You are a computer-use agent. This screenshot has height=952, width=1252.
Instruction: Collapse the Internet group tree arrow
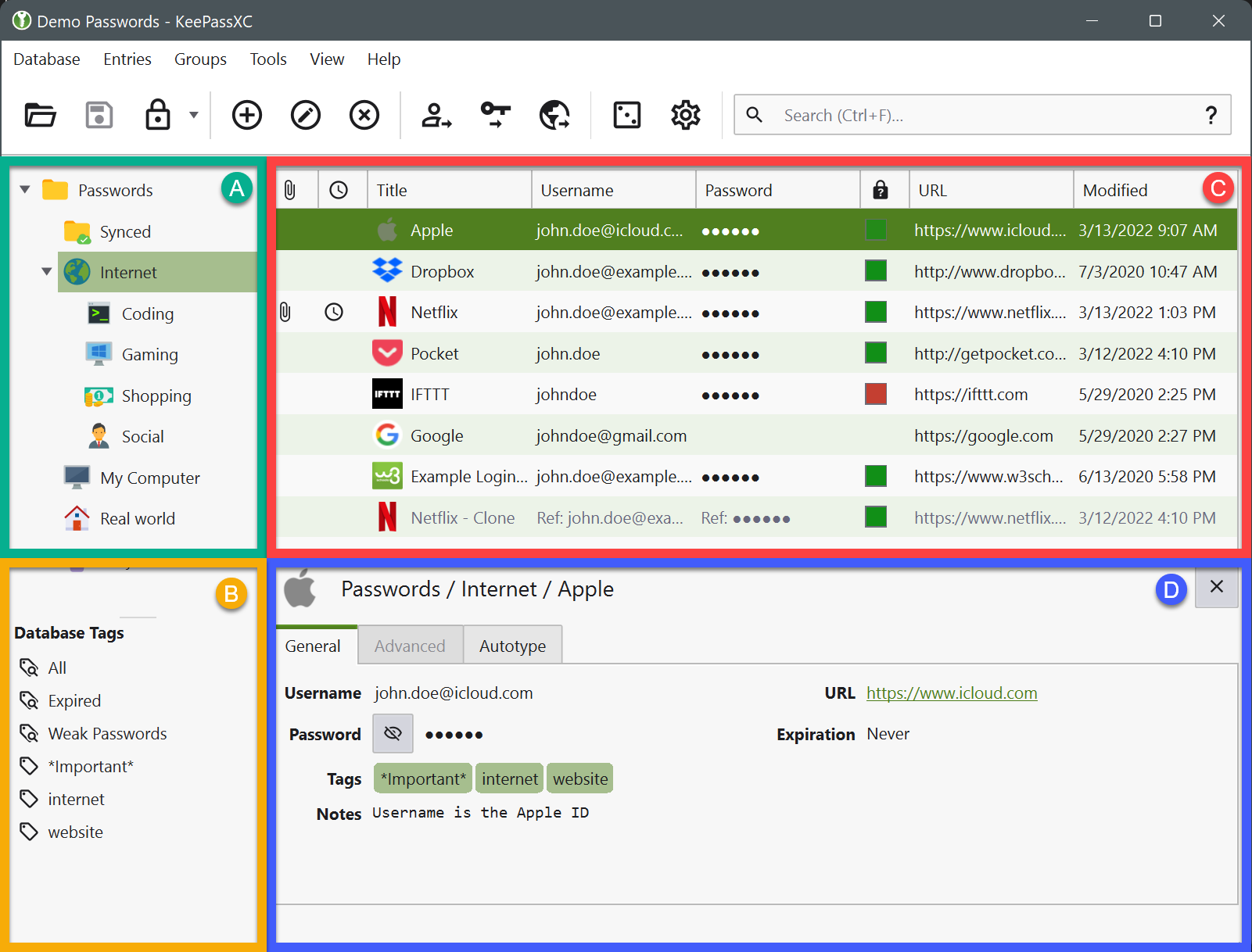click(x=47, y=272)
